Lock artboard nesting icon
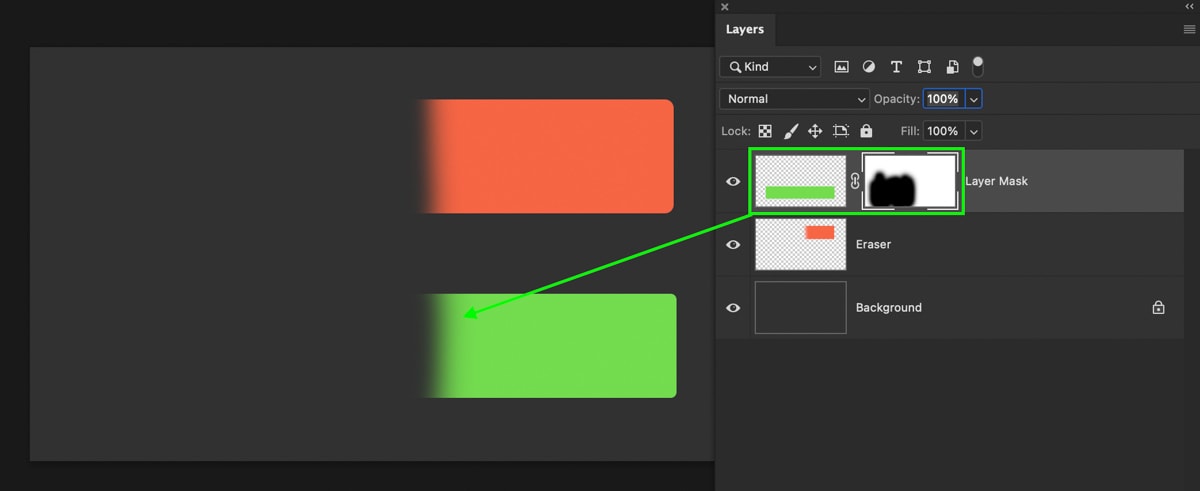Screen dimensions: 1200x491 coord(841,131)
